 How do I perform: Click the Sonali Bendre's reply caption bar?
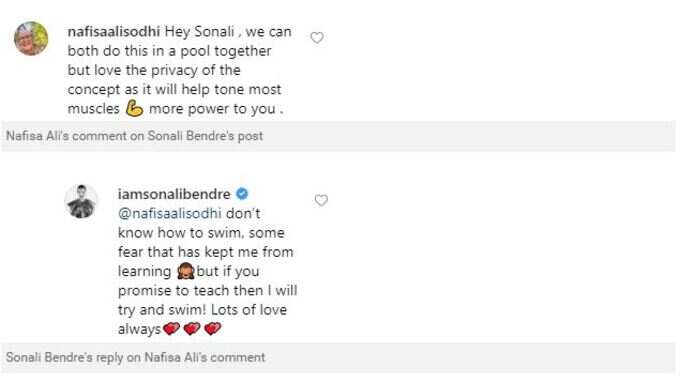338,358
